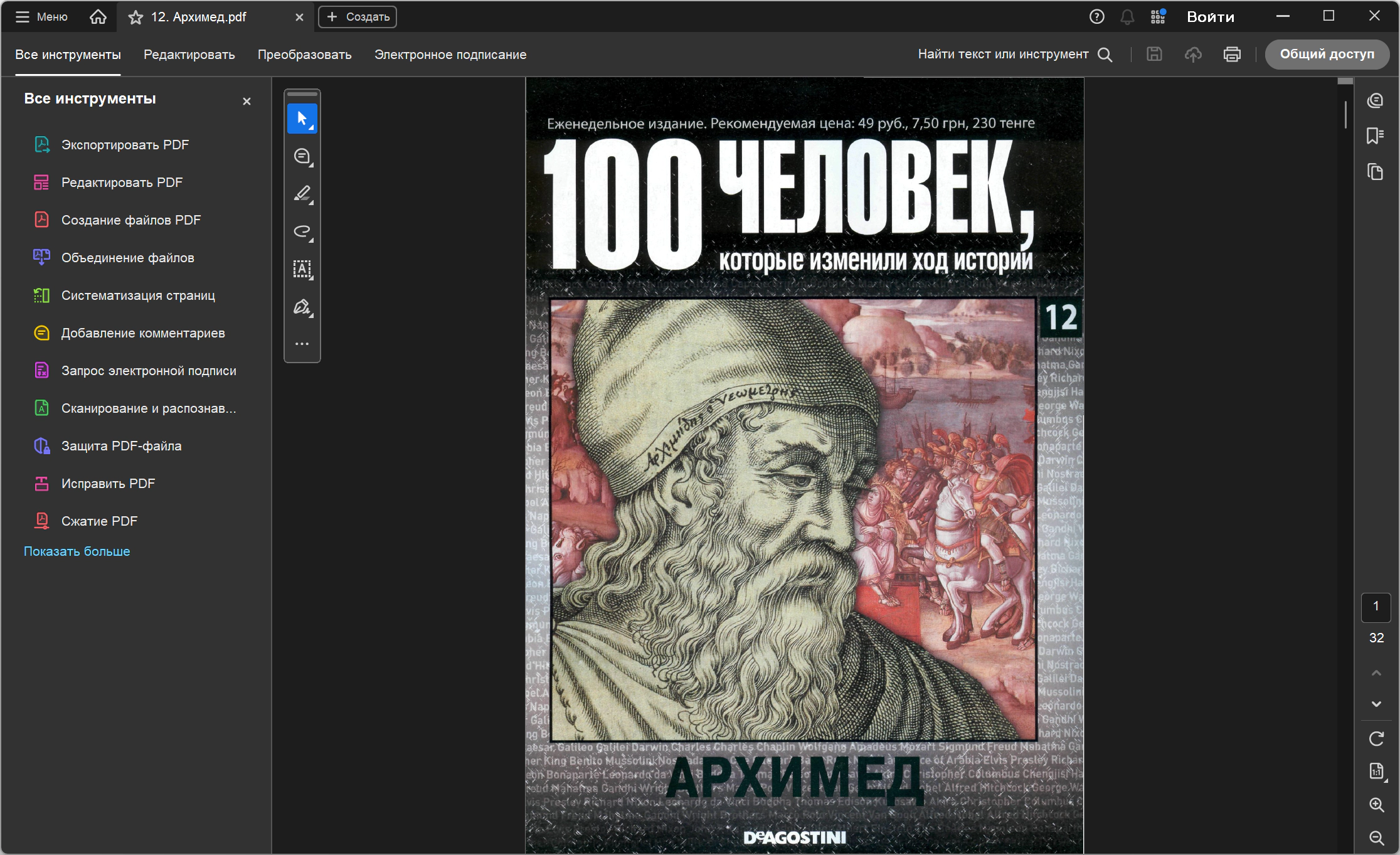Open the Редактировать tab
Viewport: 1400px width, 855px height.
(189, 55)
